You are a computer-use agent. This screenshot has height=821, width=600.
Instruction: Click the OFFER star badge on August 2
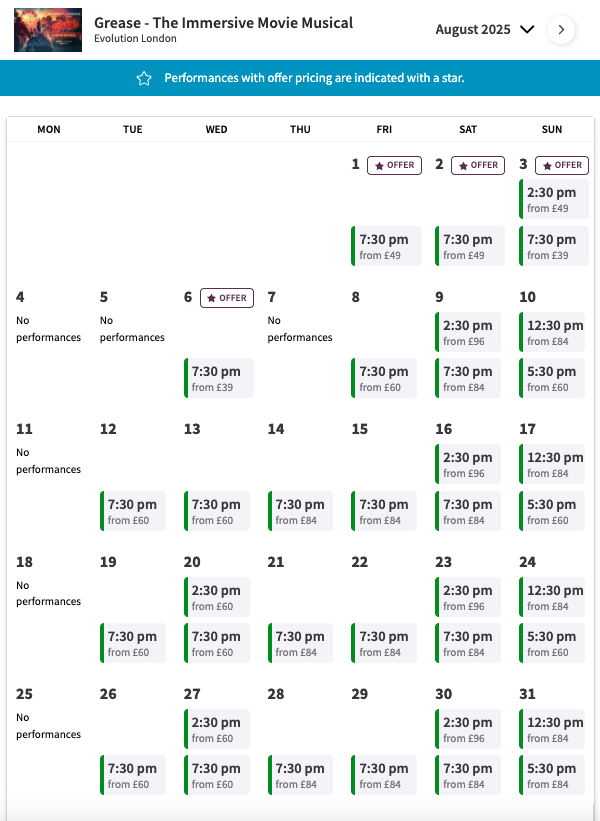coord(478,165)
